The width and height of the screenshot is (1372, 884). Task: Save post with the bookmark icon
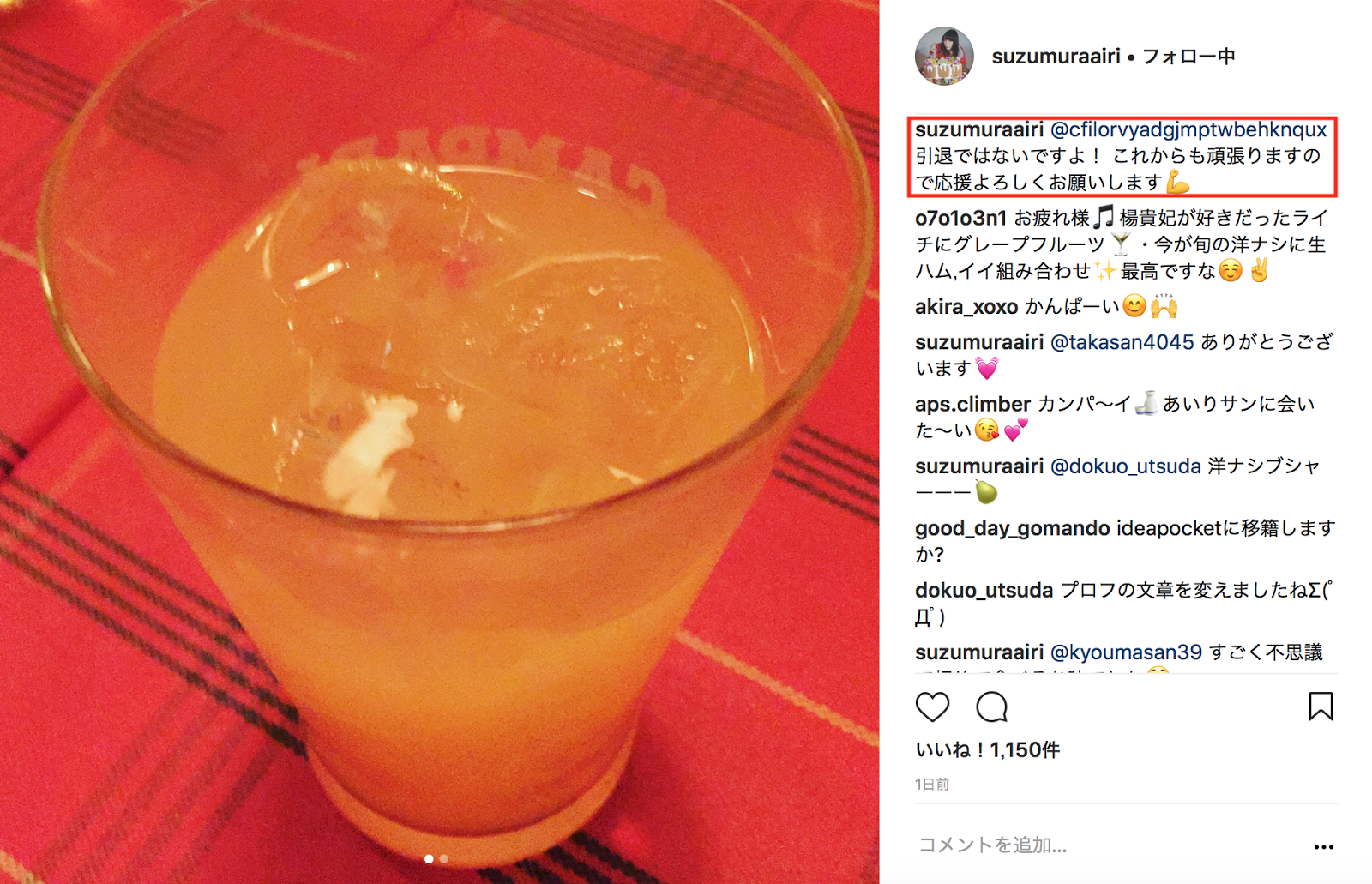tap(1321, 707)
